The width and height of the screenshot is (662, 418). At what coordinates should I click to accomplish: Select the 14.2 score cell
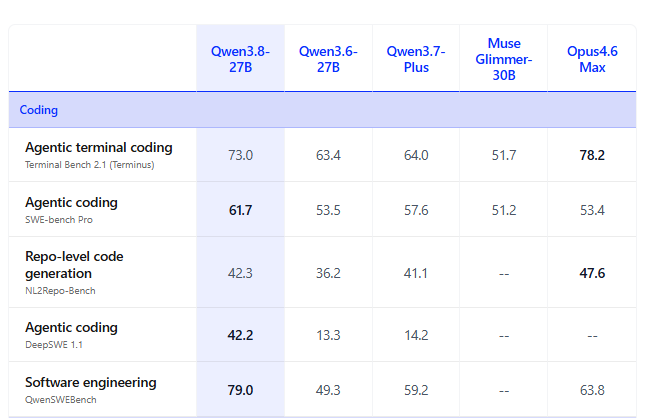416,335
